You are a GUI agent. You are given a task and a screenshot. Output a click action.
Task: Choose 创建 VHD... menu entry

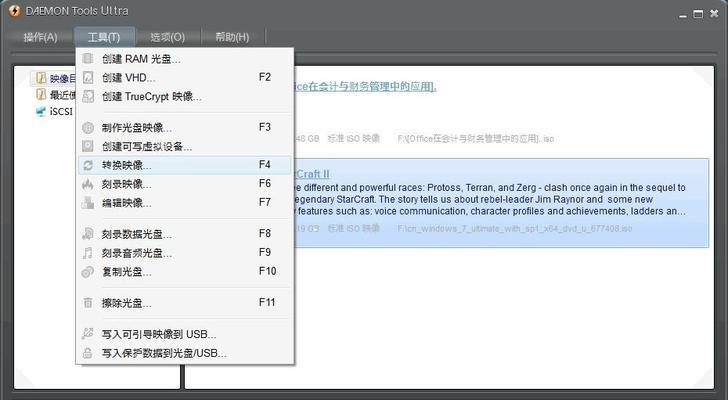185,77
